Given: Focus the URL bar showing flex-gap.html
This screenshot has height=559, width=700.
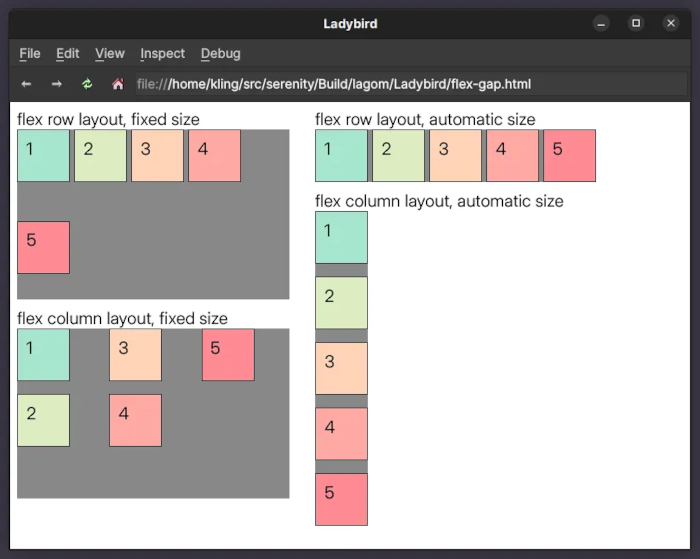Looking at the screenshot, I should coord(411,84).
